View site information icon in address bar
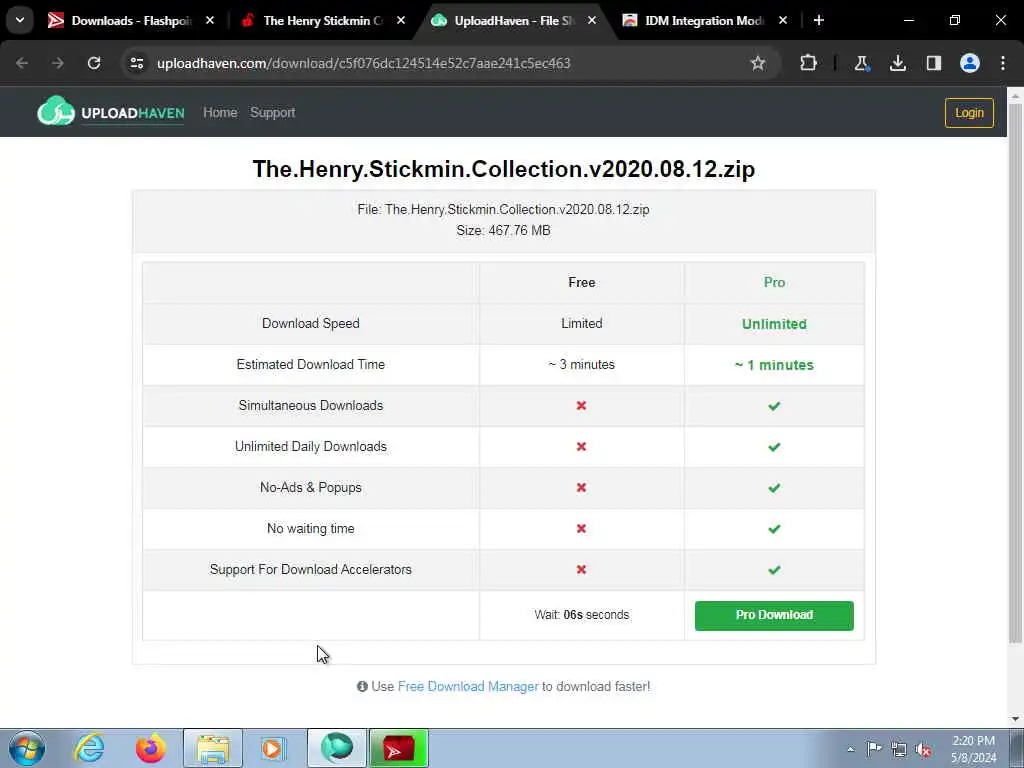This screenshot has width=1024, height=768. pos(137,63)
